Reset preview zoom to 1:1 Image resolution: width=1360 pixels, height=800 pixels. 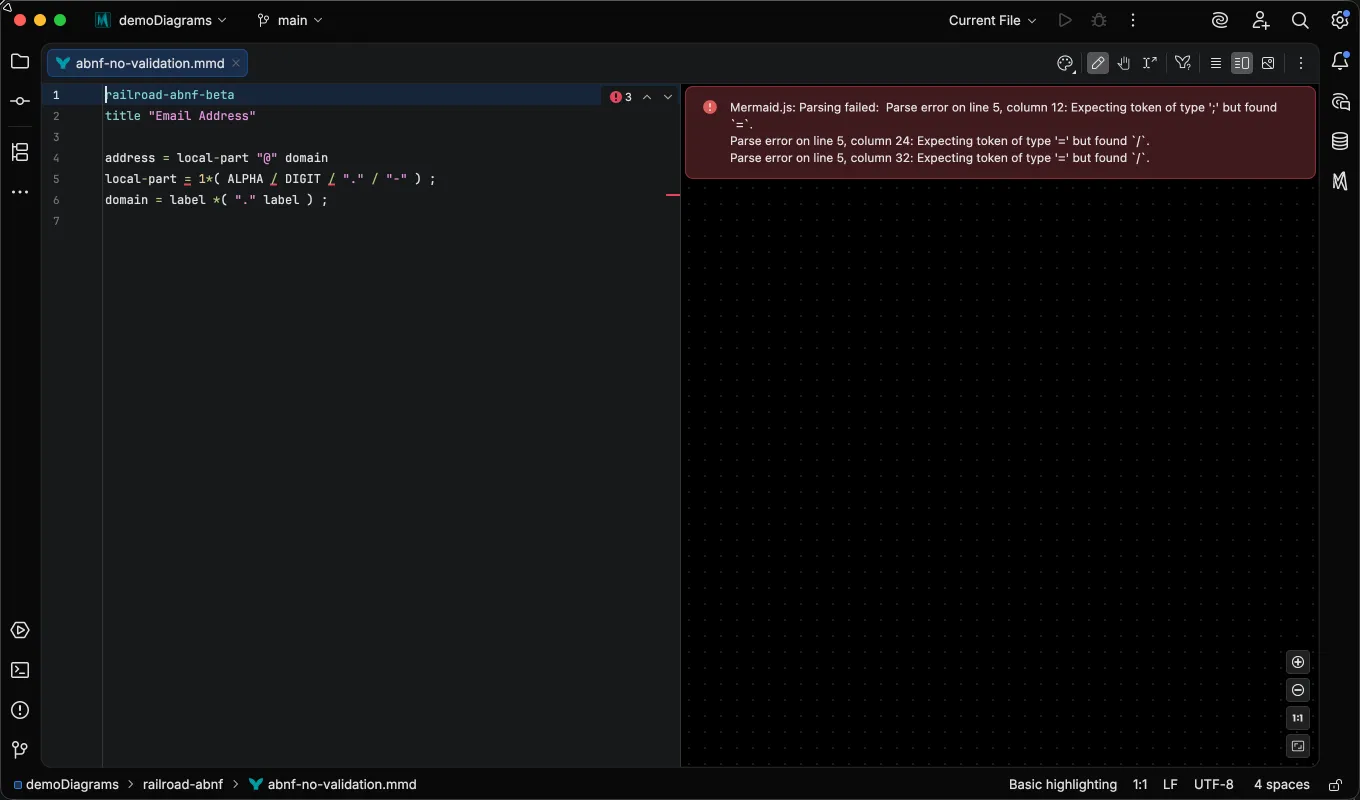[1298, 718]
